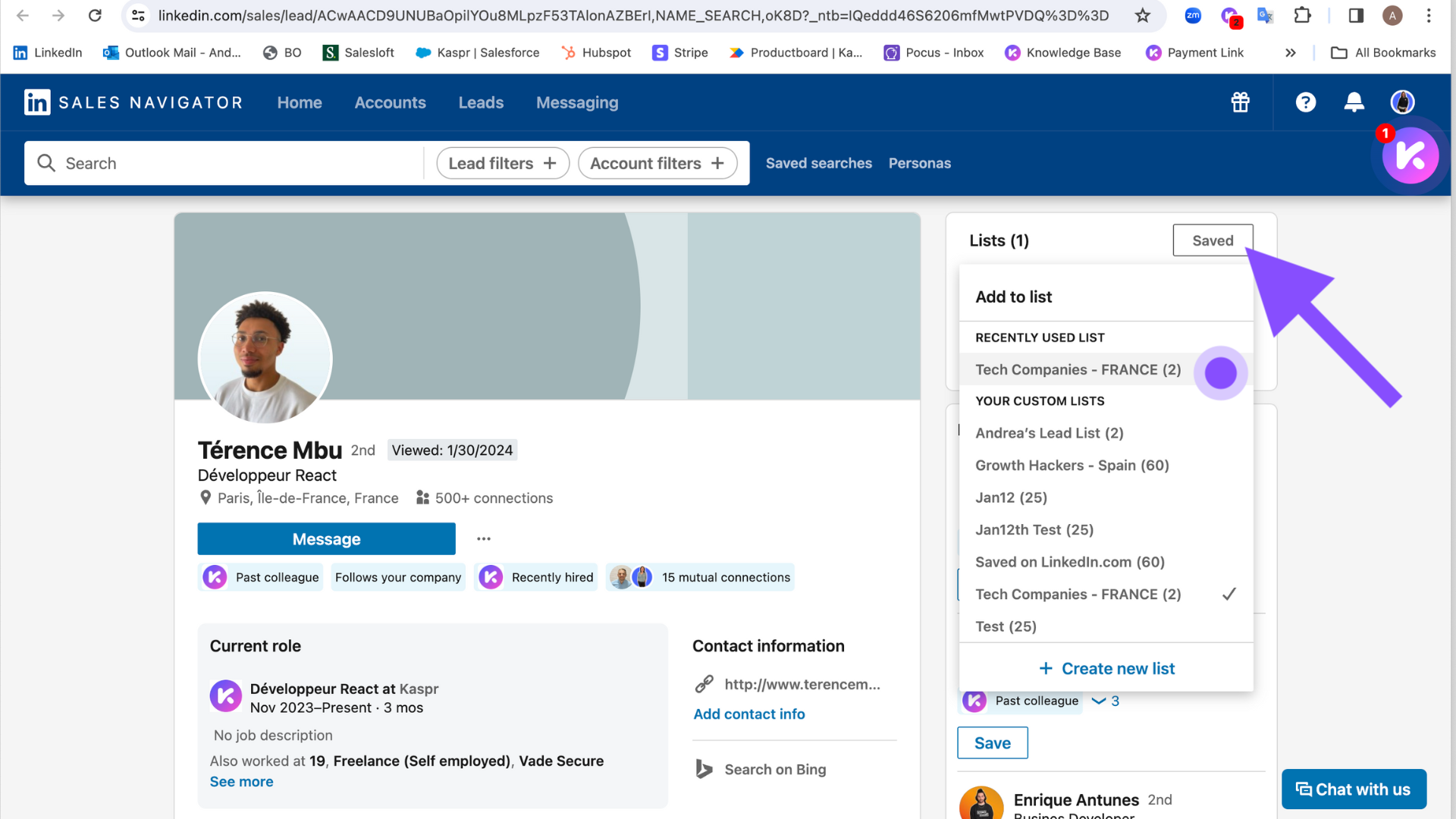Go to Leads tab

(x=481, y=102)
